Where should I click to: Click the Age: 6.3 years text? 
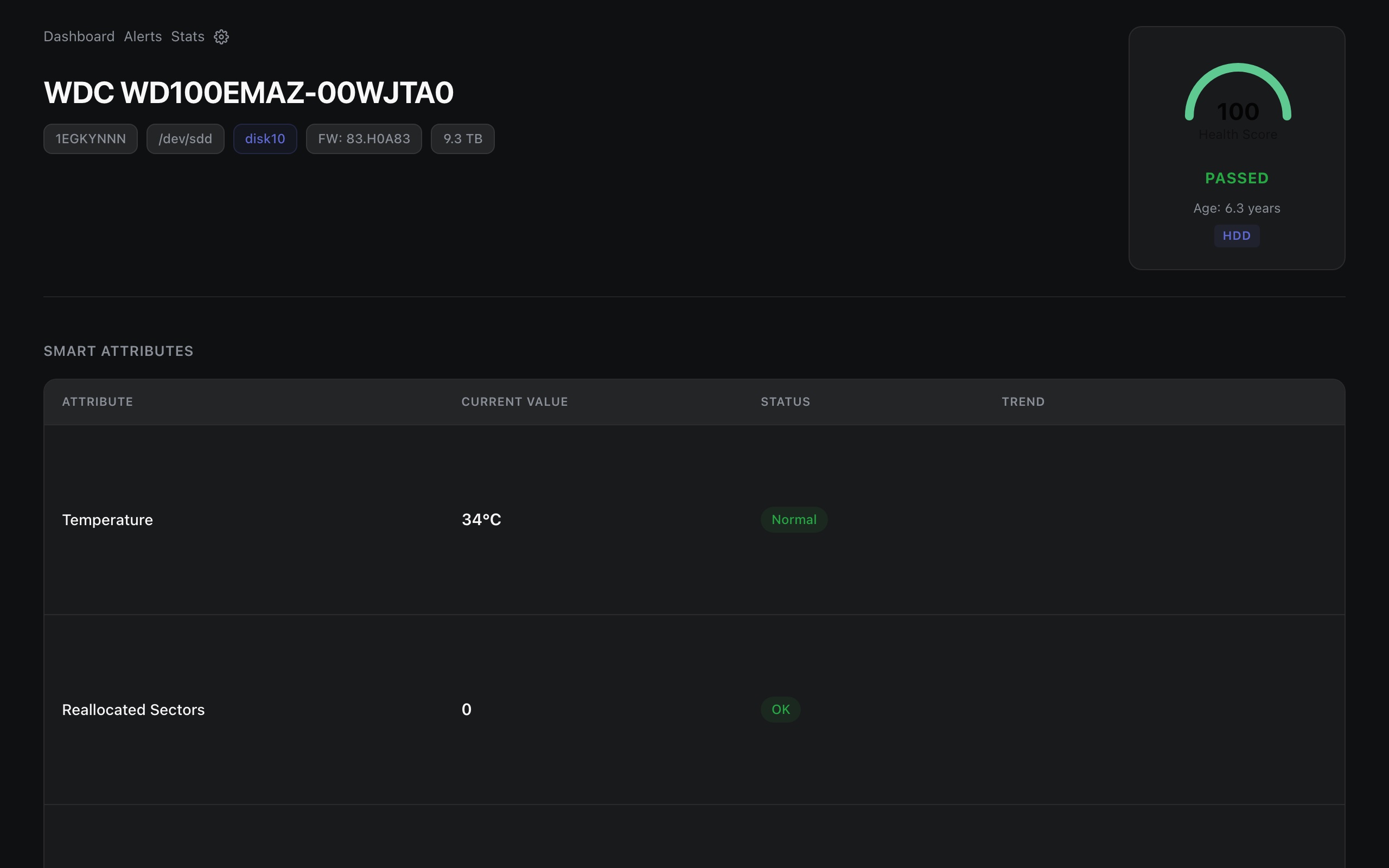[x=1237, y=208]
